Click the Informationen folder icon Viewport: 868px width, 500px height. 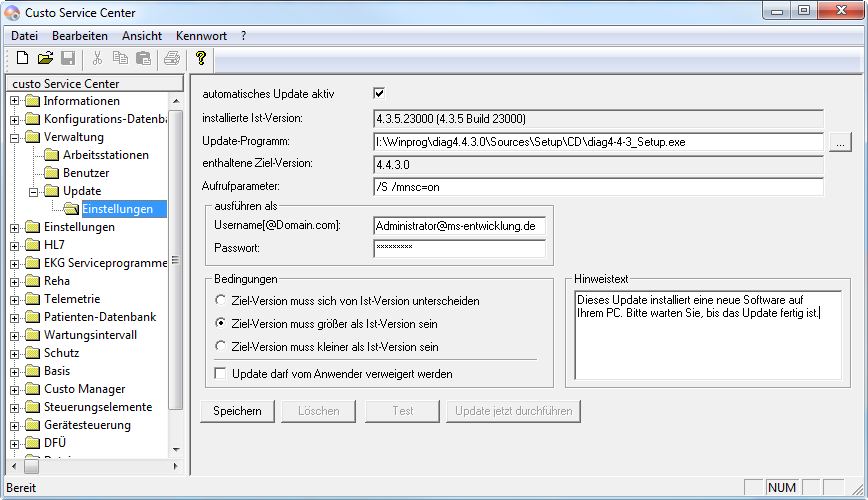click(33, 101)
